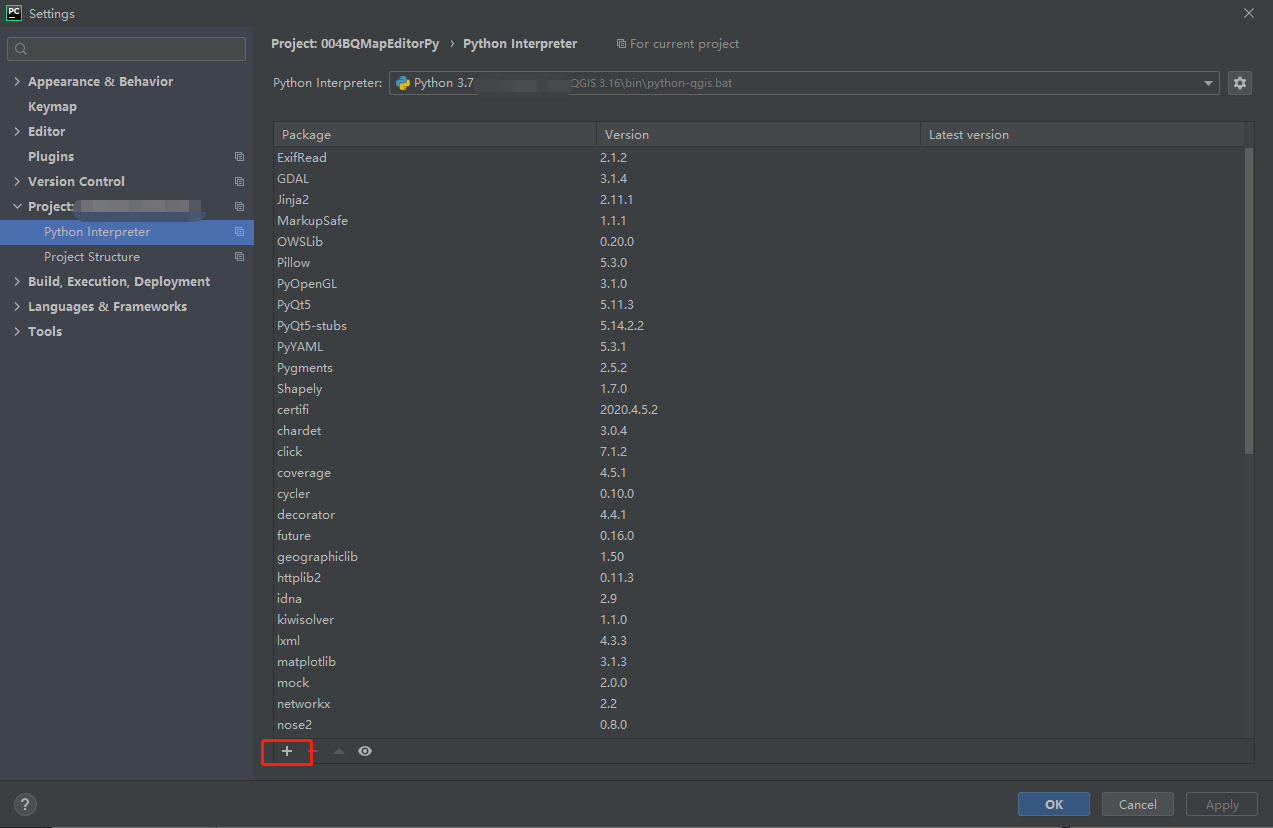
Task: Expand Appearance & Behavior section
Action: coord(17,82)
